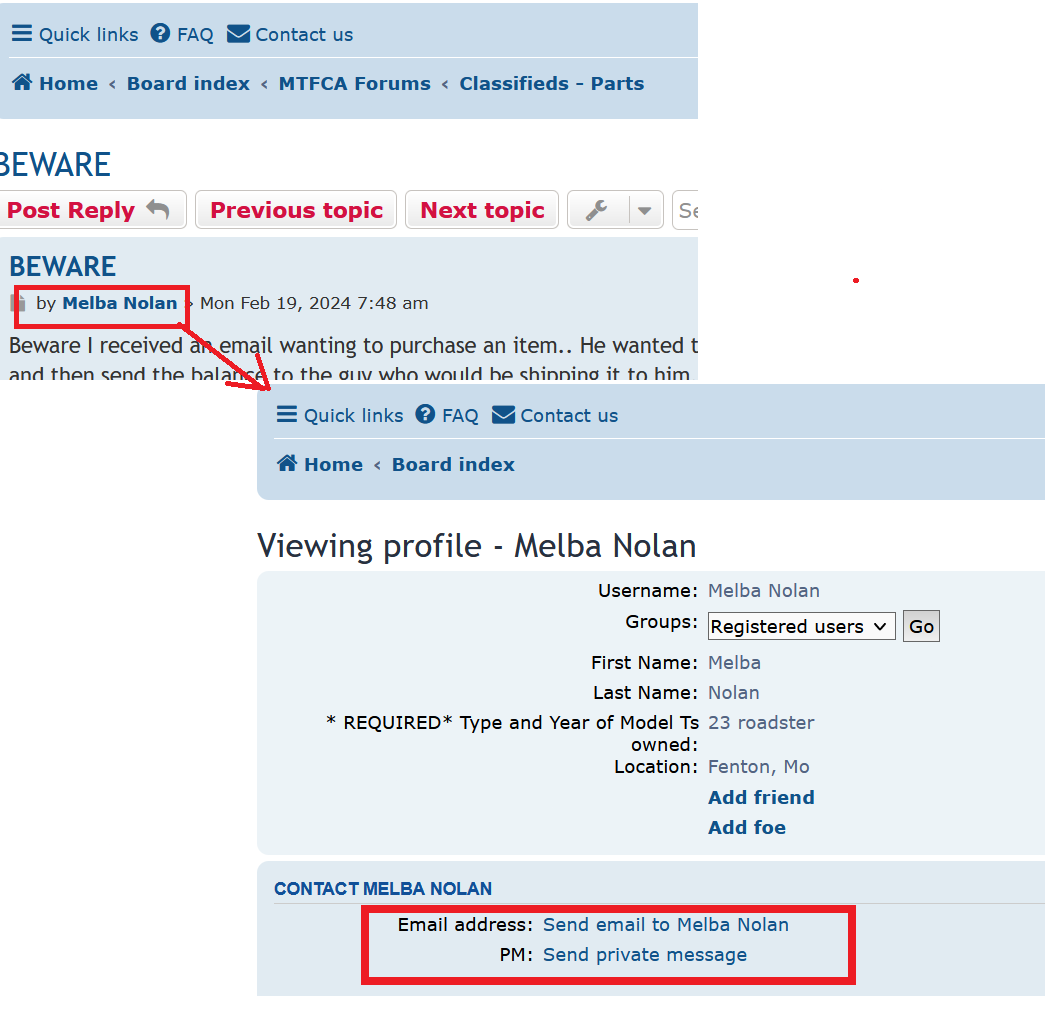Viewport: 1061px width, 1031px height.
Task: Go to Next topic
Action: click(x=482, y=210)
